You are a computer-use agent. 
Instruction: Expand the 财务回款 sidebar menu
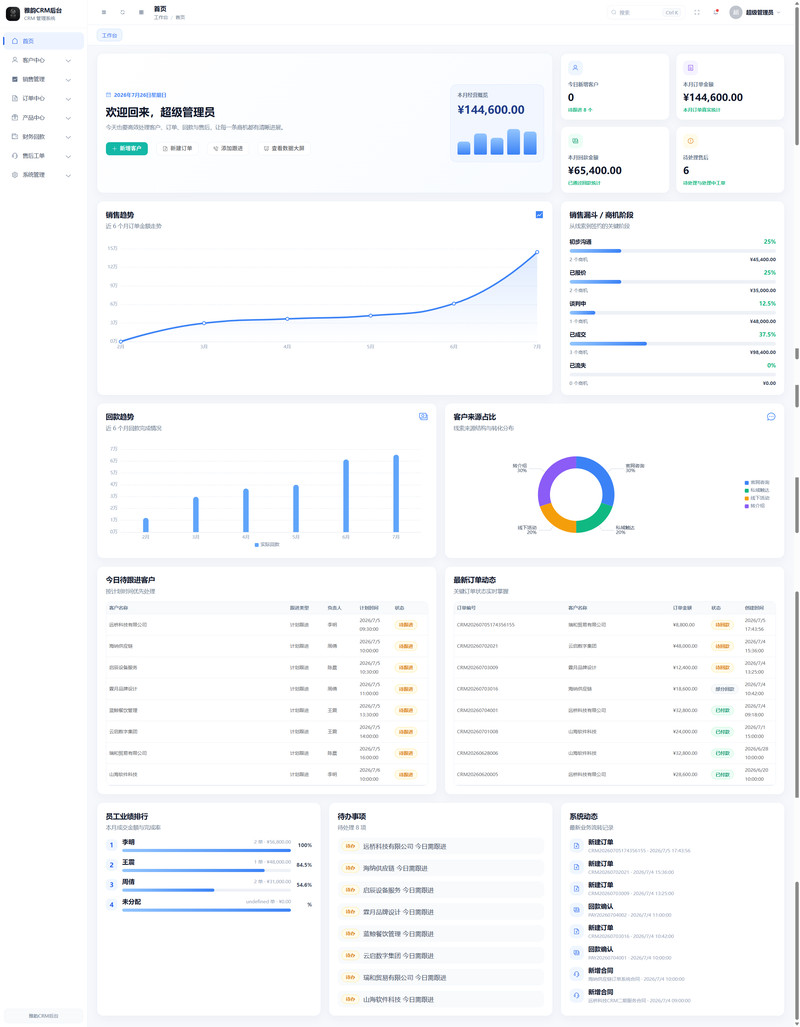click(43, 137)
